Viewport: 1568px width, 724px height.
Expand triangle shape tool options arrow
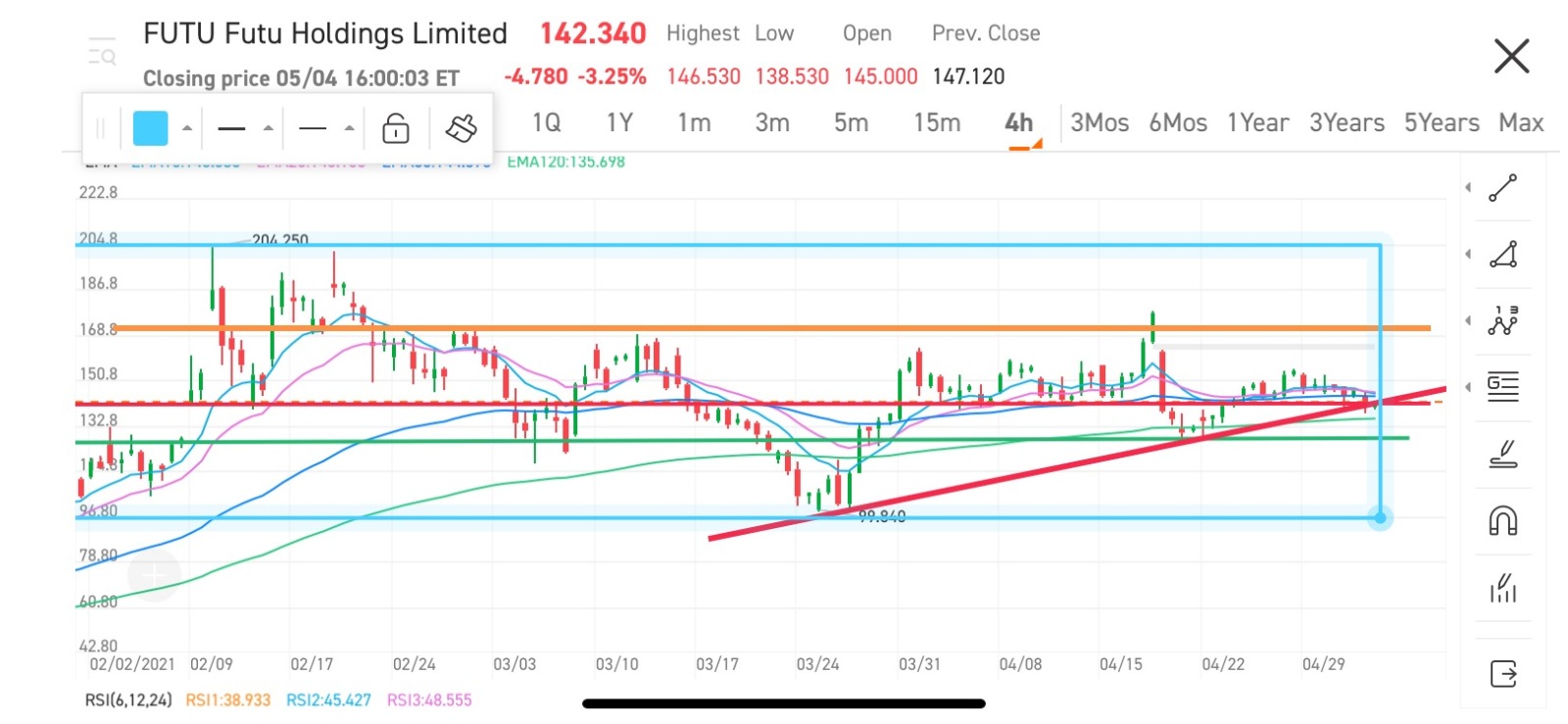pyautogui.click(x=1467, y=255)
